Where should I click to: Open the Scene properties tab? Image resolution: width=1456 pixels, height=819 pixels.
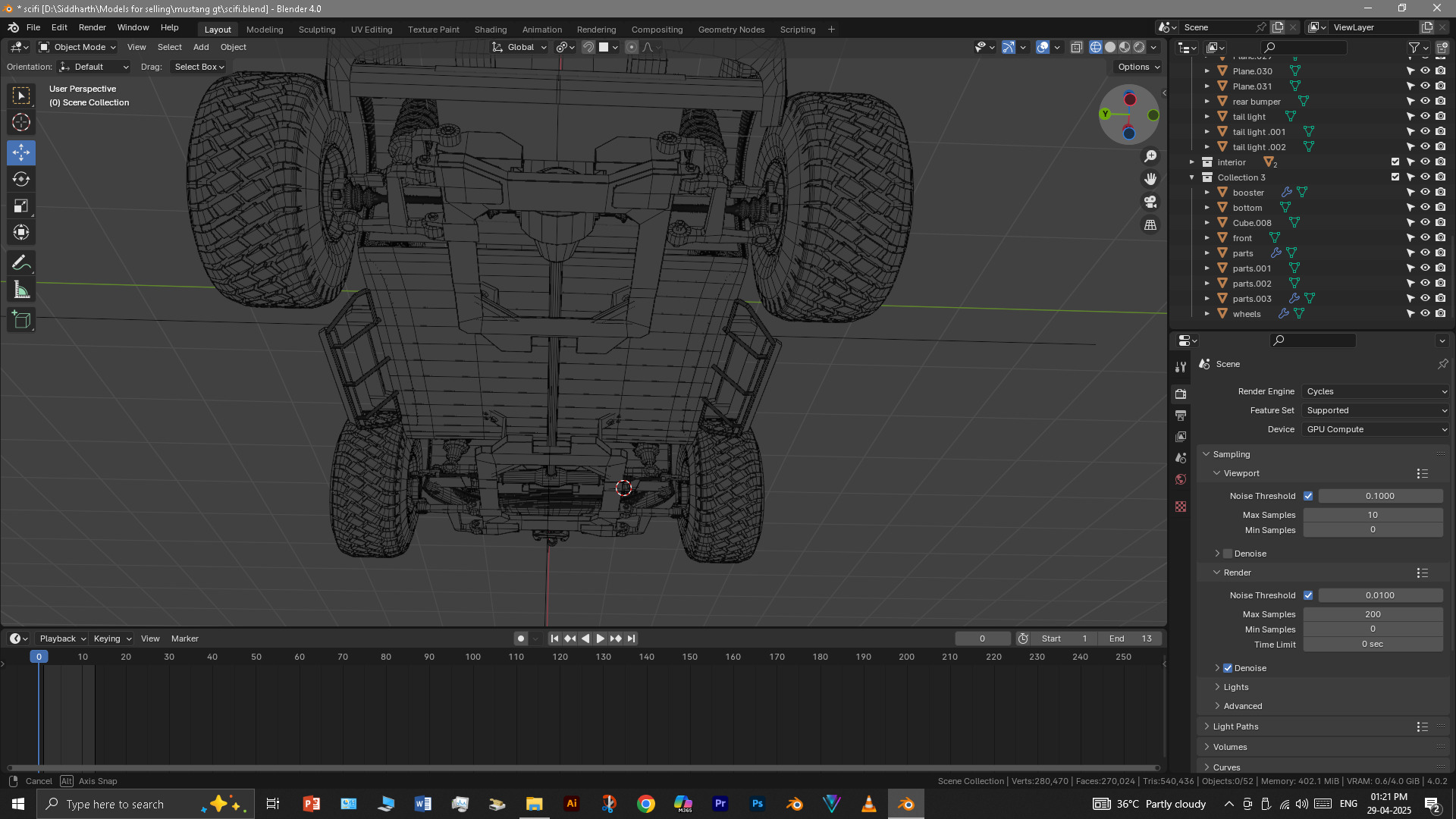[1181, 457]
